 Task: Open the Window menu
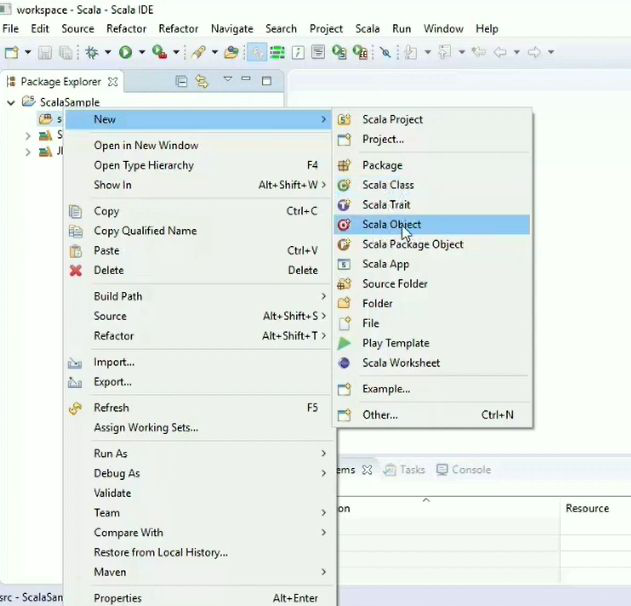[443, 29]
